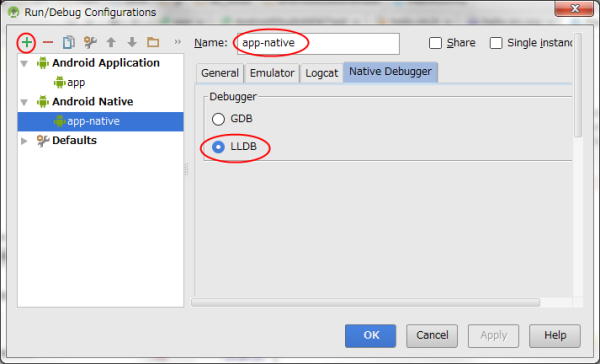The height and width of the screenshot is (364, 600).
Task: Open the Emulator tab
Action: pyautogui.click(x=272, y=73)
